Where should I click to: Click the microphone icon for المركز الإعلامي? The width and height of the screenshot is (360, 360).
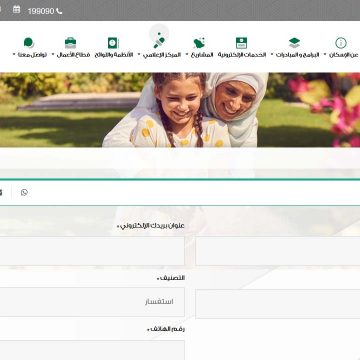[x=159, y=40]
